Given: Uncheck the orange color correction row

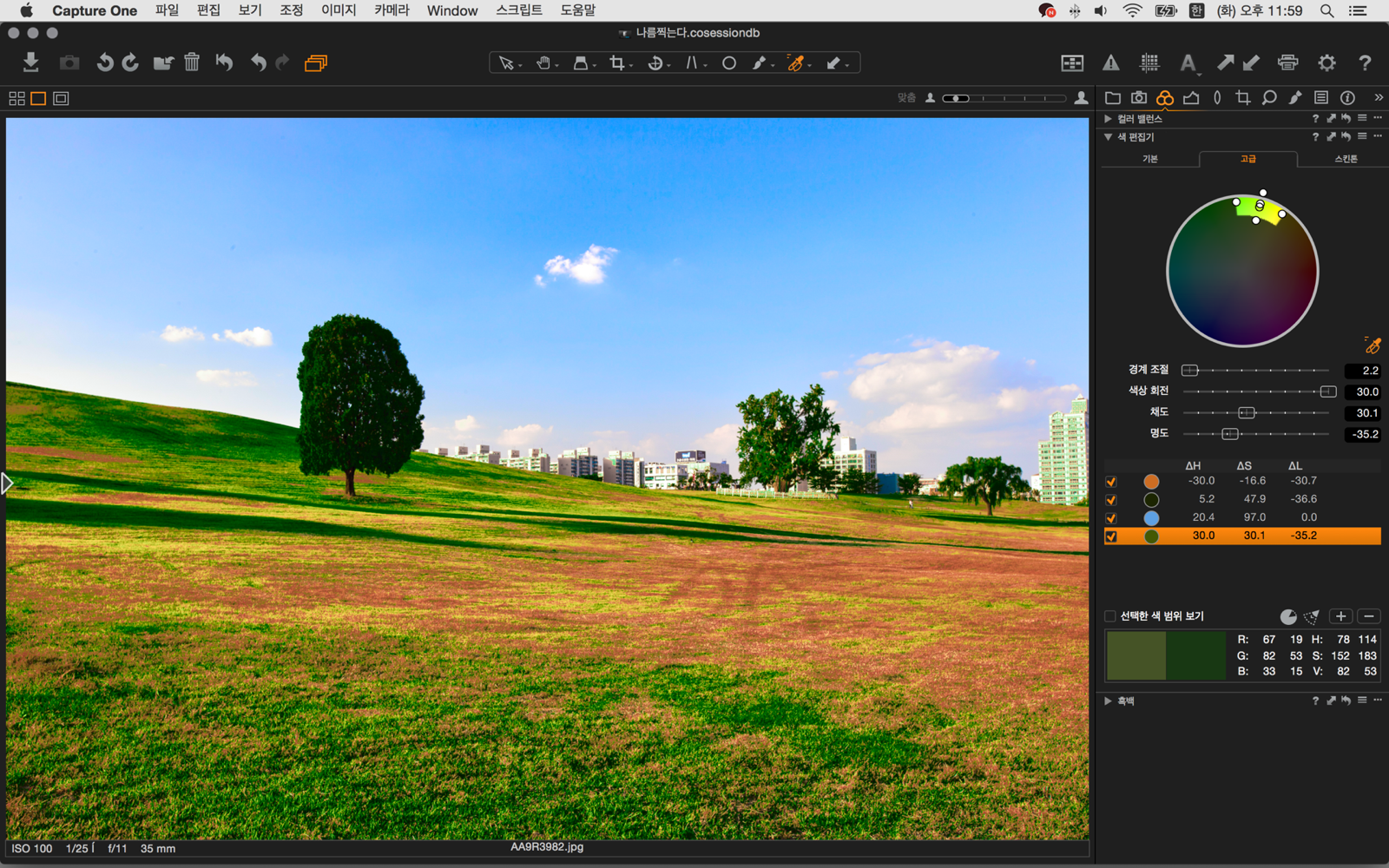Looking at the screenshot, I should tap(1111, 482).
